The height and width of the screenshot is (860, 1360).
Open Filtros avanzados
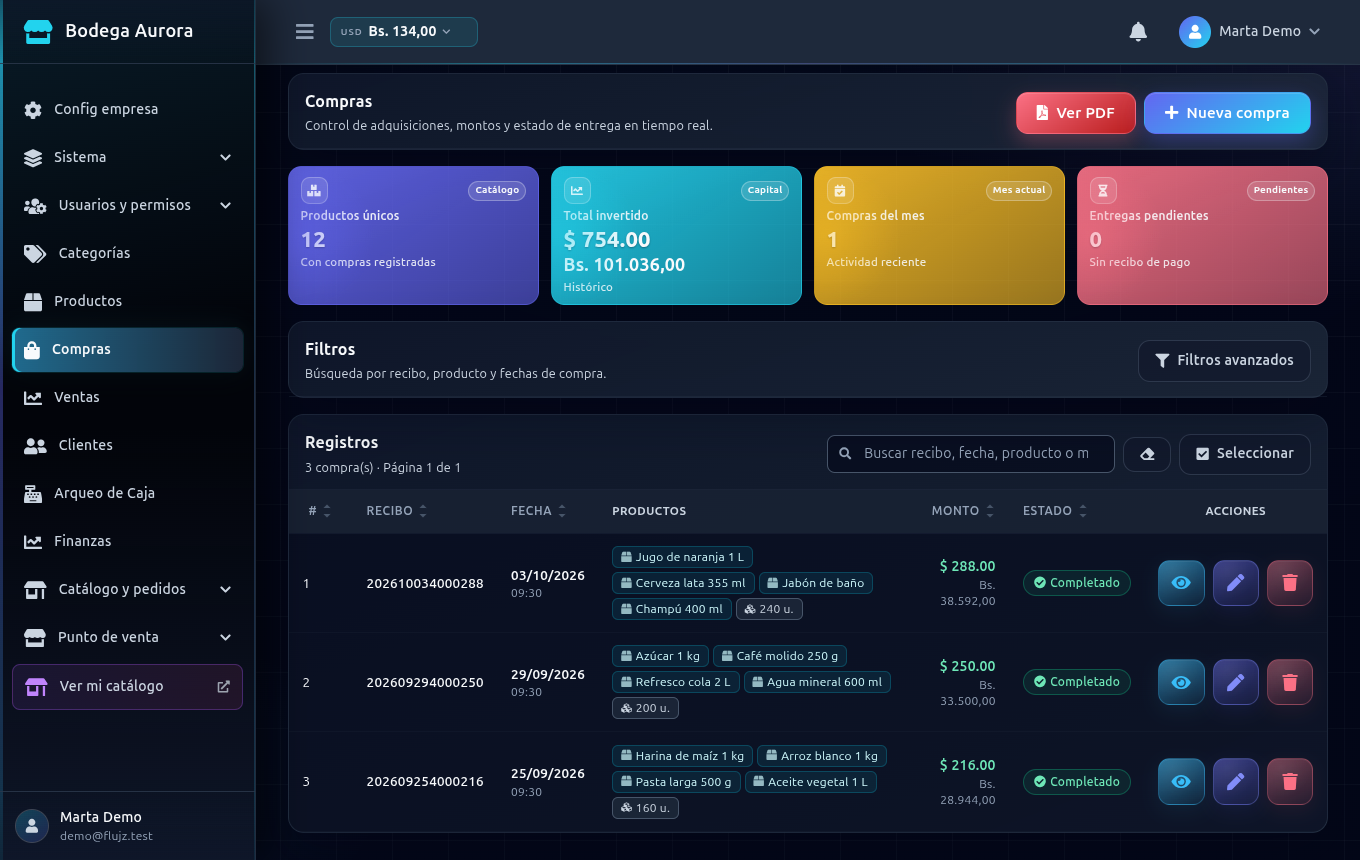[1224, 361]
